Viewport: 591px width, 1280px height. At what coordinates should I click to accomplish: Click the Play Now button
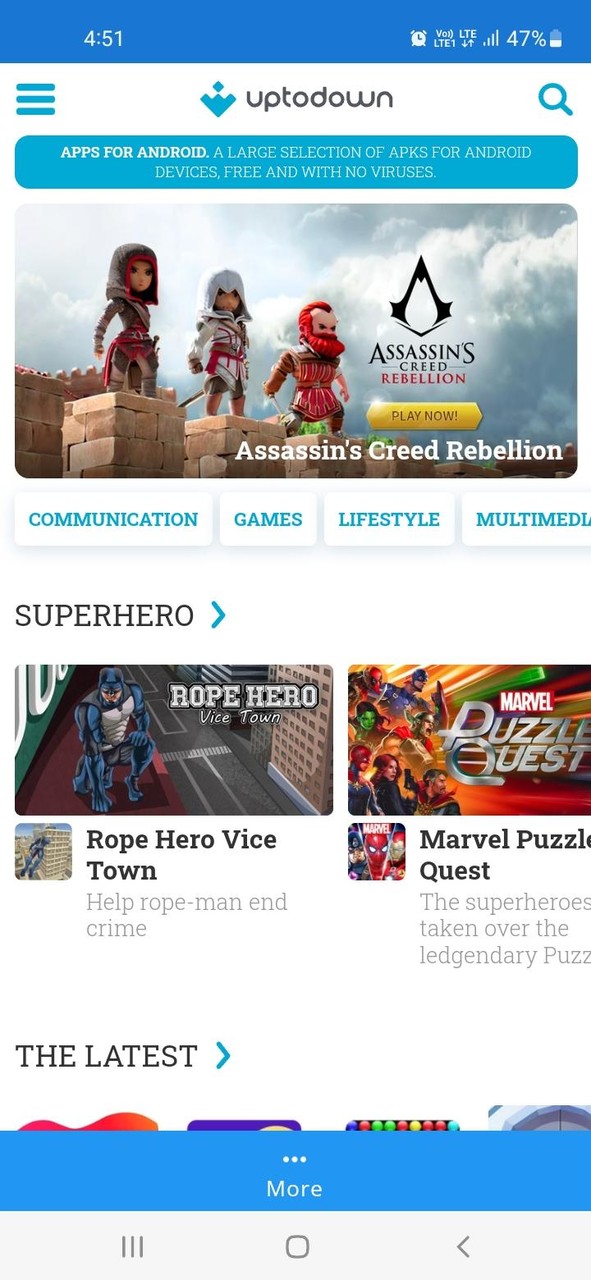[424, 416]
